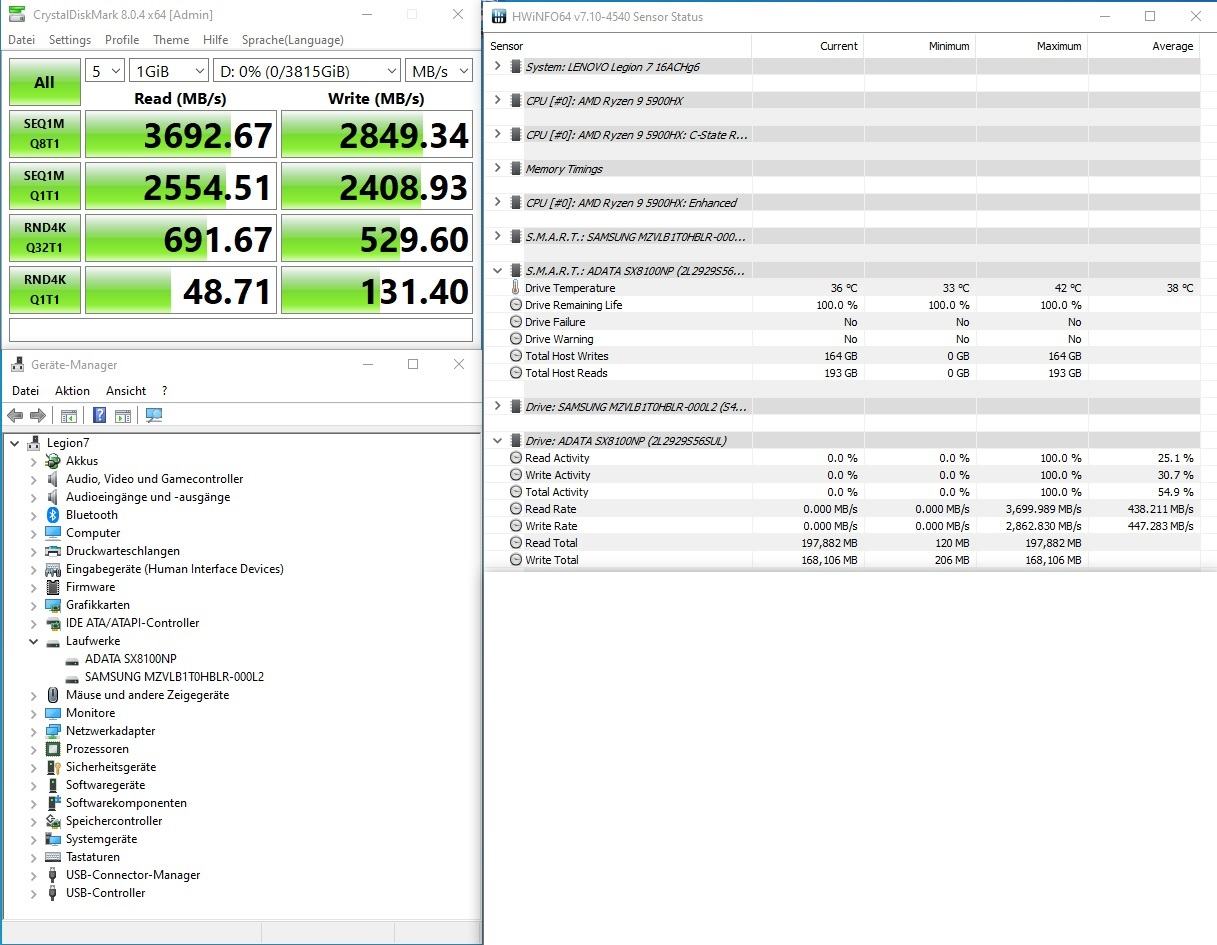Run the SEQ1M Q8T1 test button
The image size is (1217, 945).
(x=44, y=134)
